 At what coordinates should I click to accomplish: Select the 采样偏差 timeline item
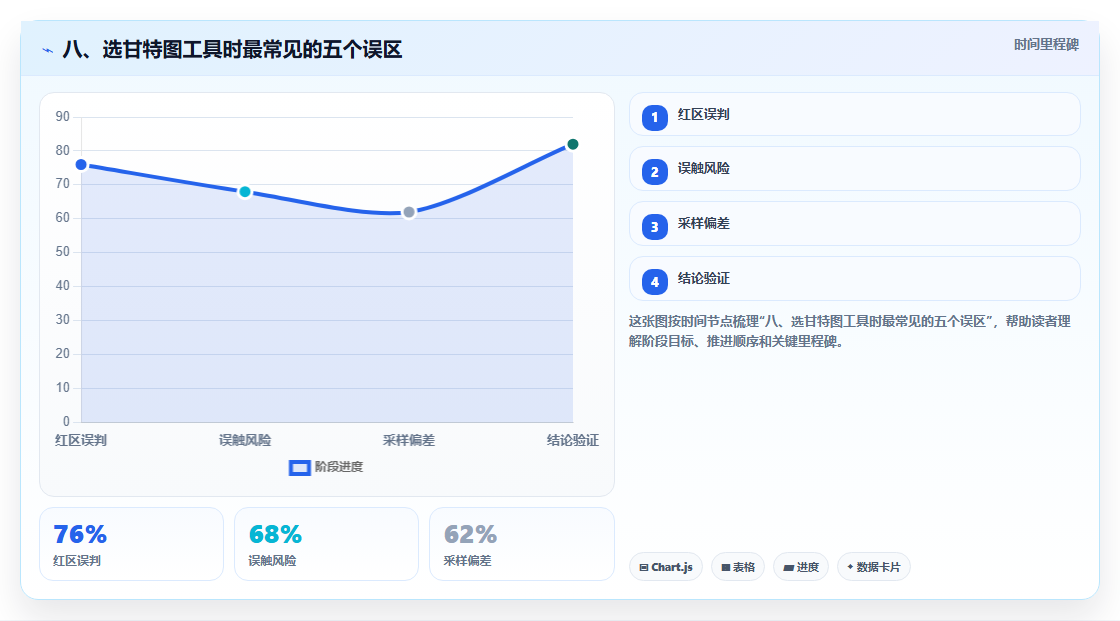coord(854,224)
